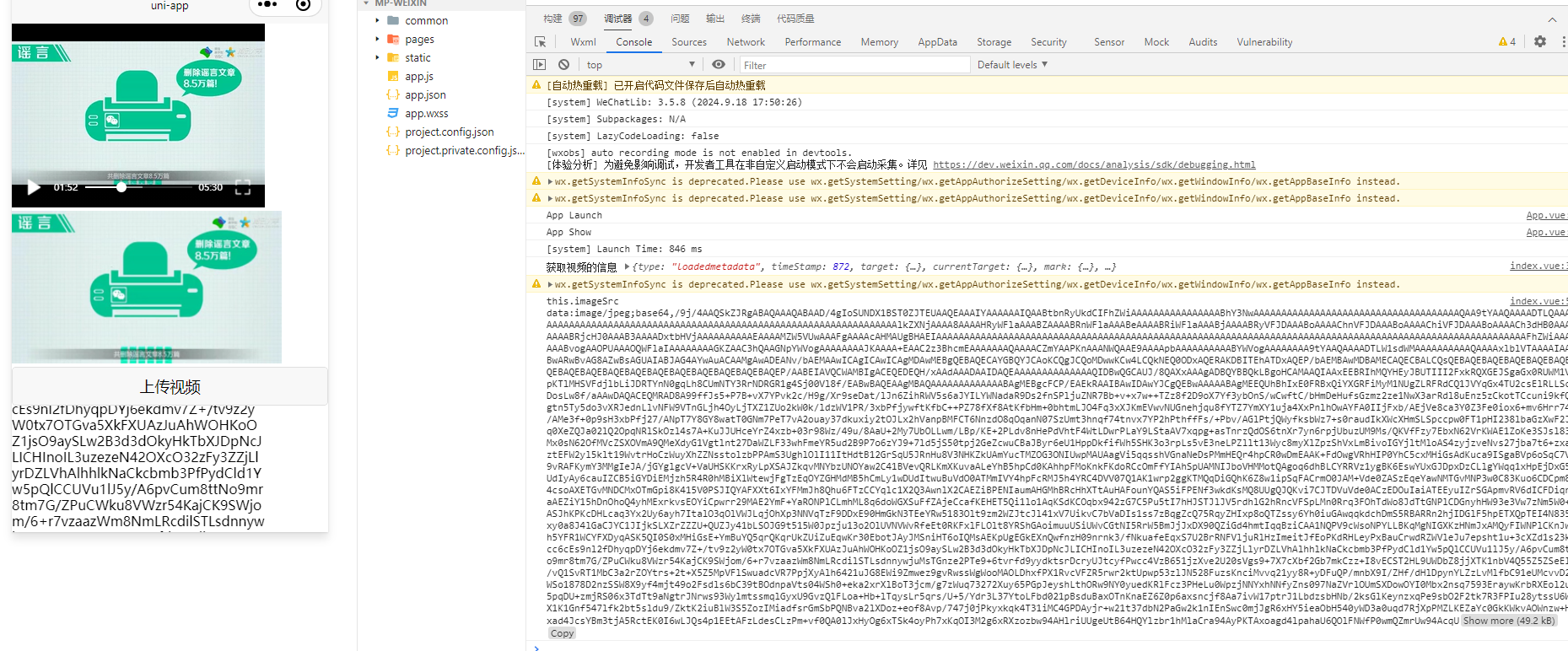Open the Sensor tab
The image size is (1568, 651).
coord(1109,41)
